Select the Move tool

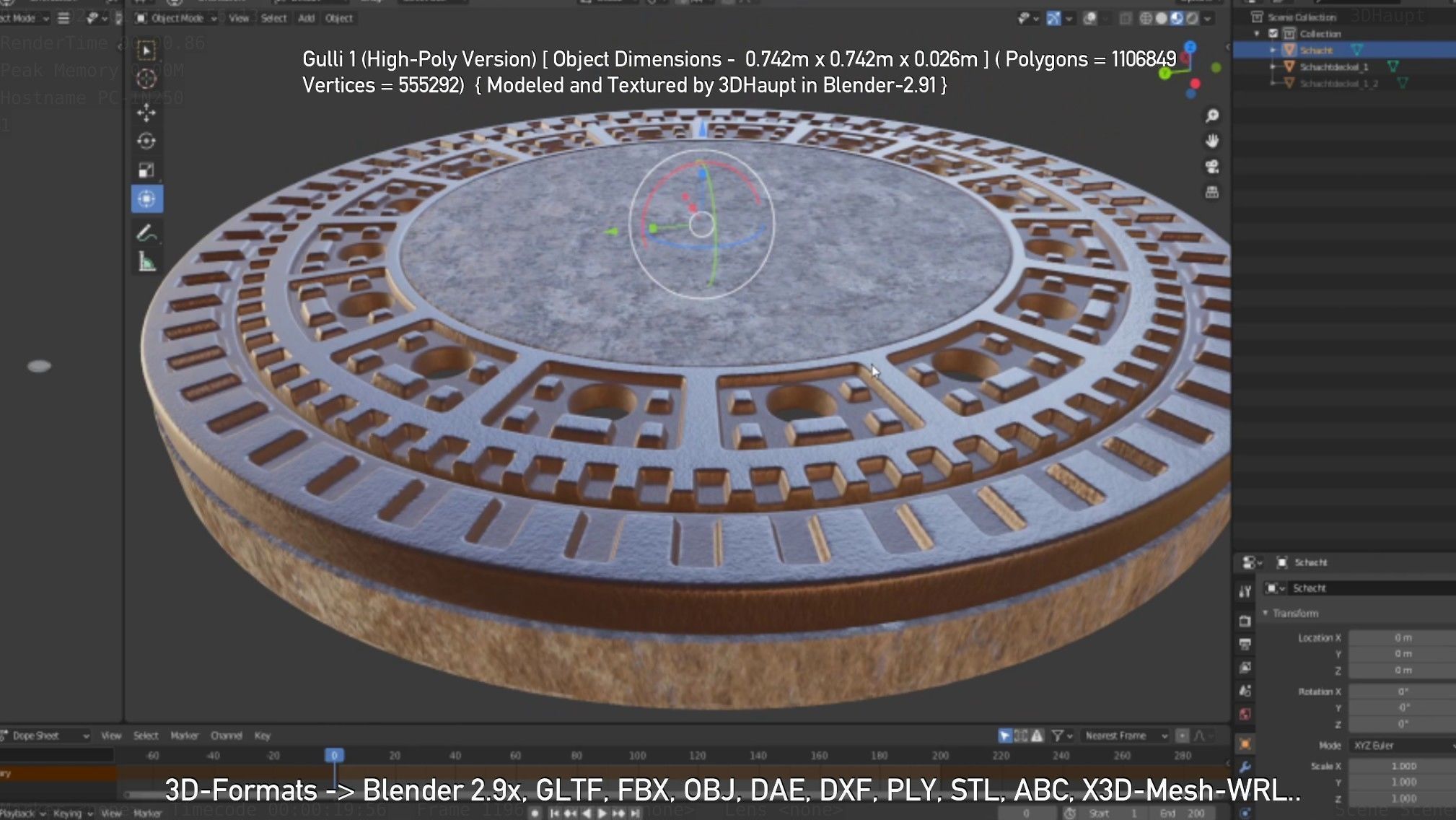146,113
